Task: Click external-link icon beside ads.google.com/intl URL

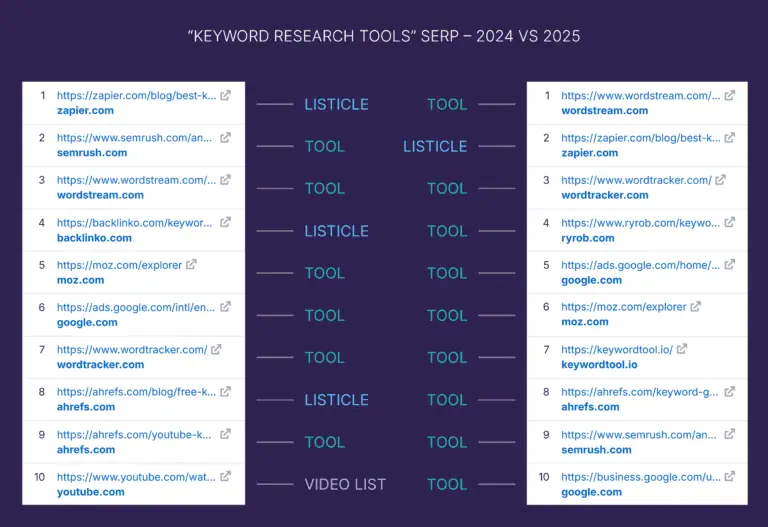Action: click(225, 307)
